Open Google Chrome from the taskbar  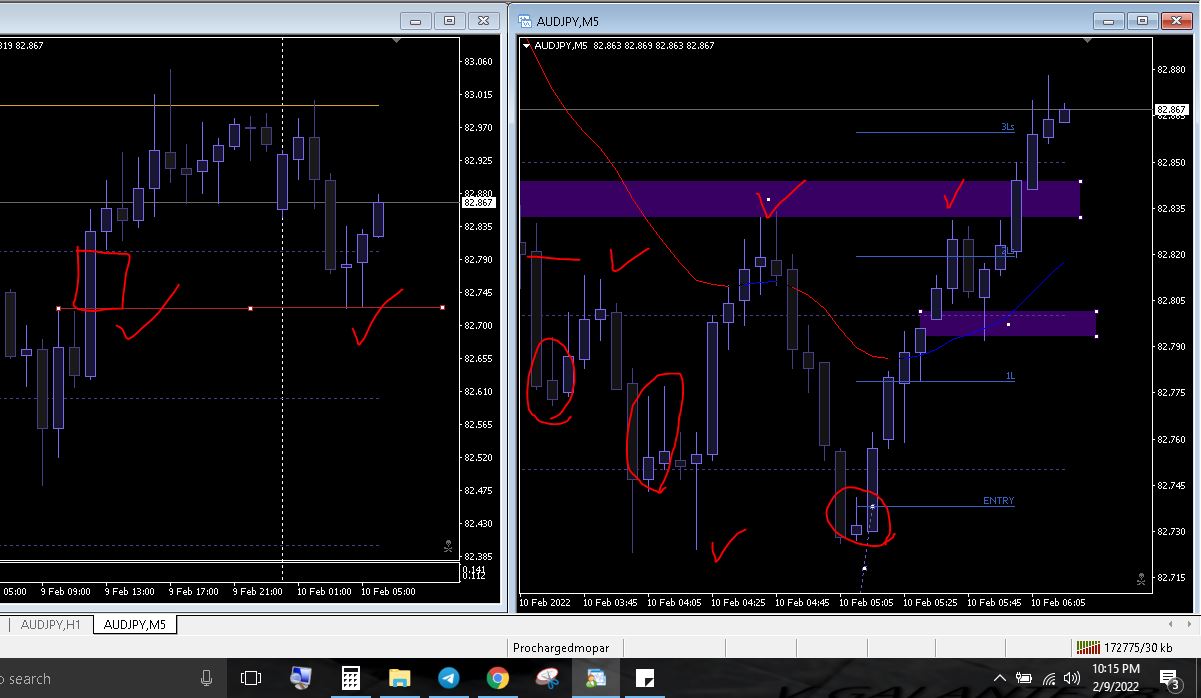497,679
